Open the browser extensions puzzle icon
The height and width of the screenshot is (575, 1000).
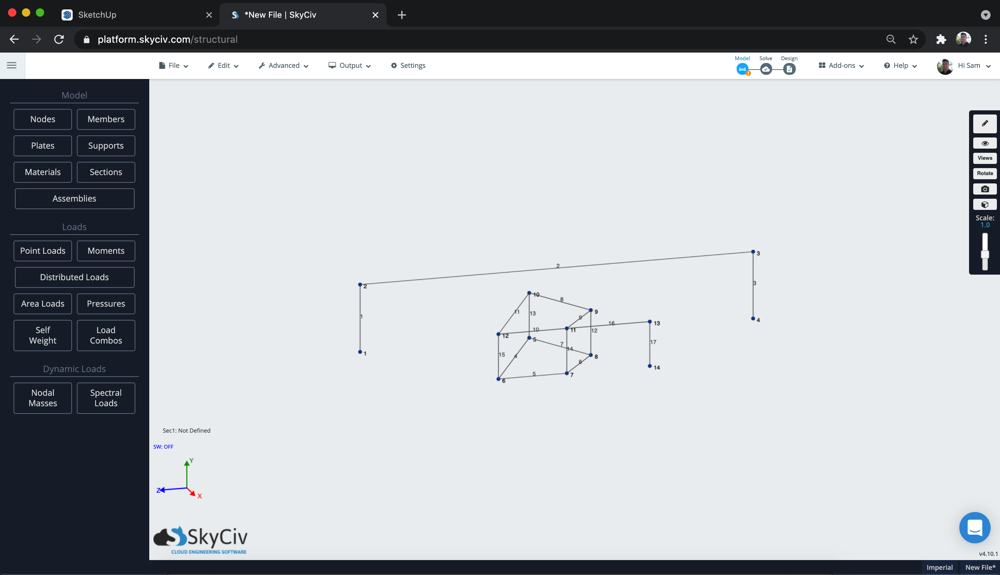(941, 40)
